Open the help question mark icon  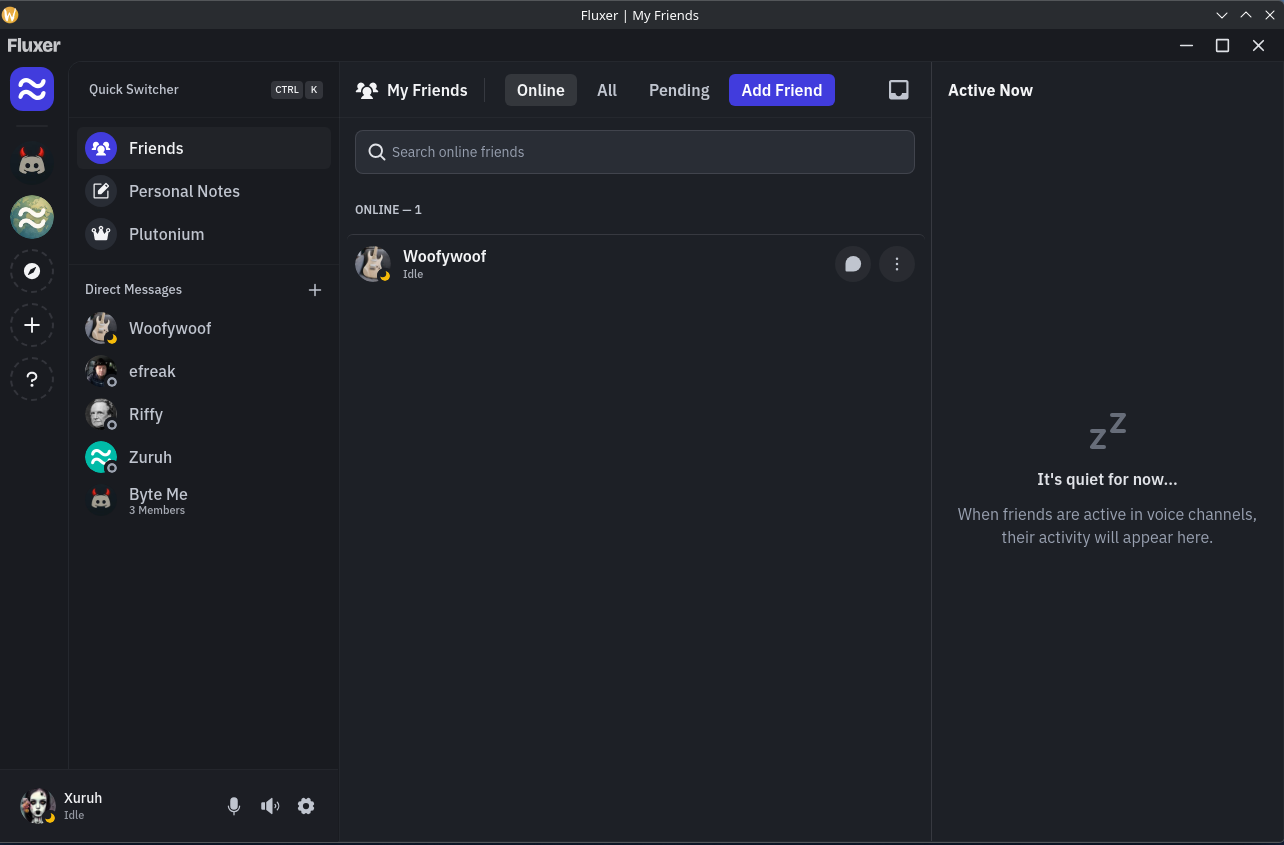(x=32, y=379)
